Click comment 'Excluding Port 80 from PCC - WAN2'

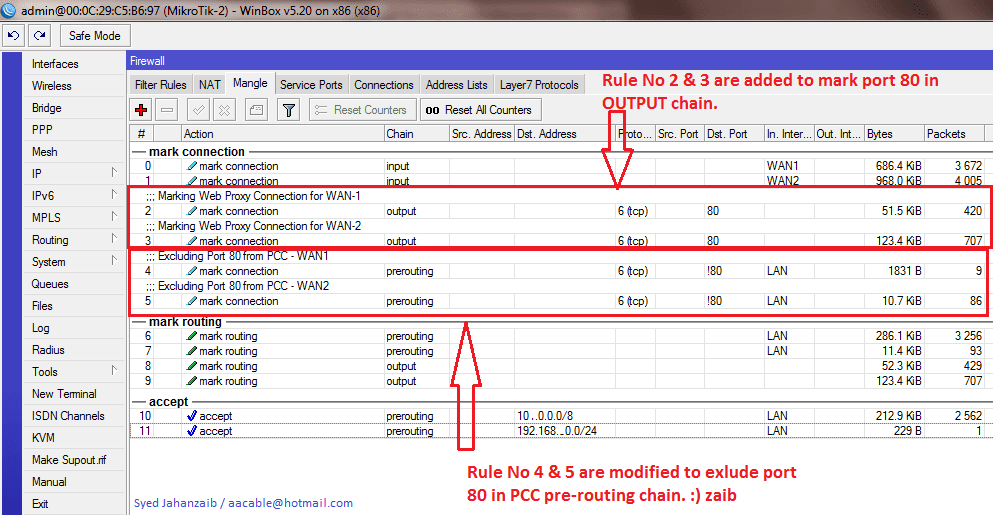tap(244, 286)
